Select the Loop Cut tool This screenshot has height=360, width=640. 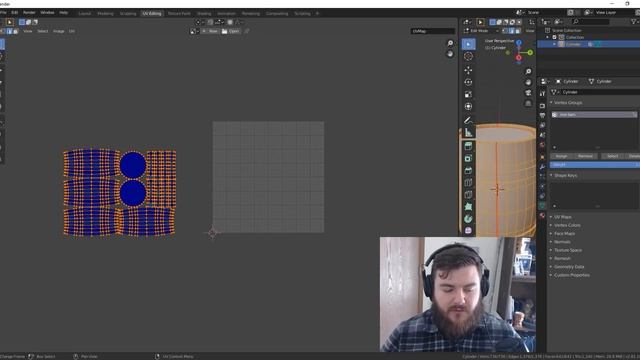(x=468, y=182)
